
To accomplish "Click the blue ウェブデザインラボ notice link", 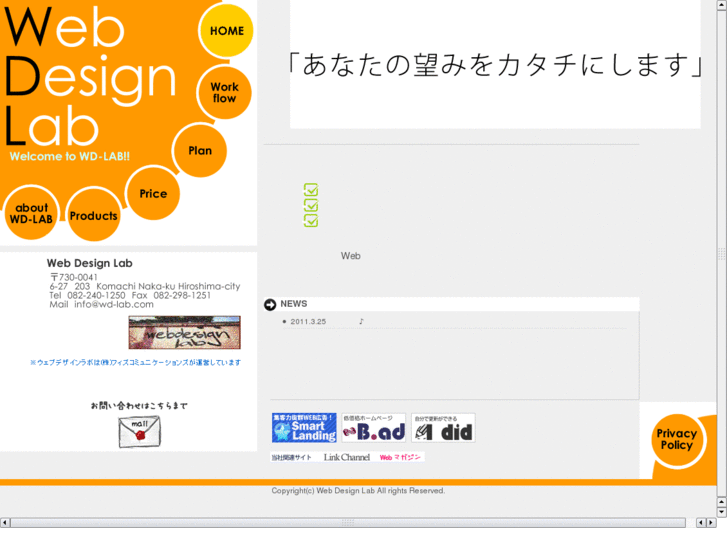I will (x=135, y=362).
